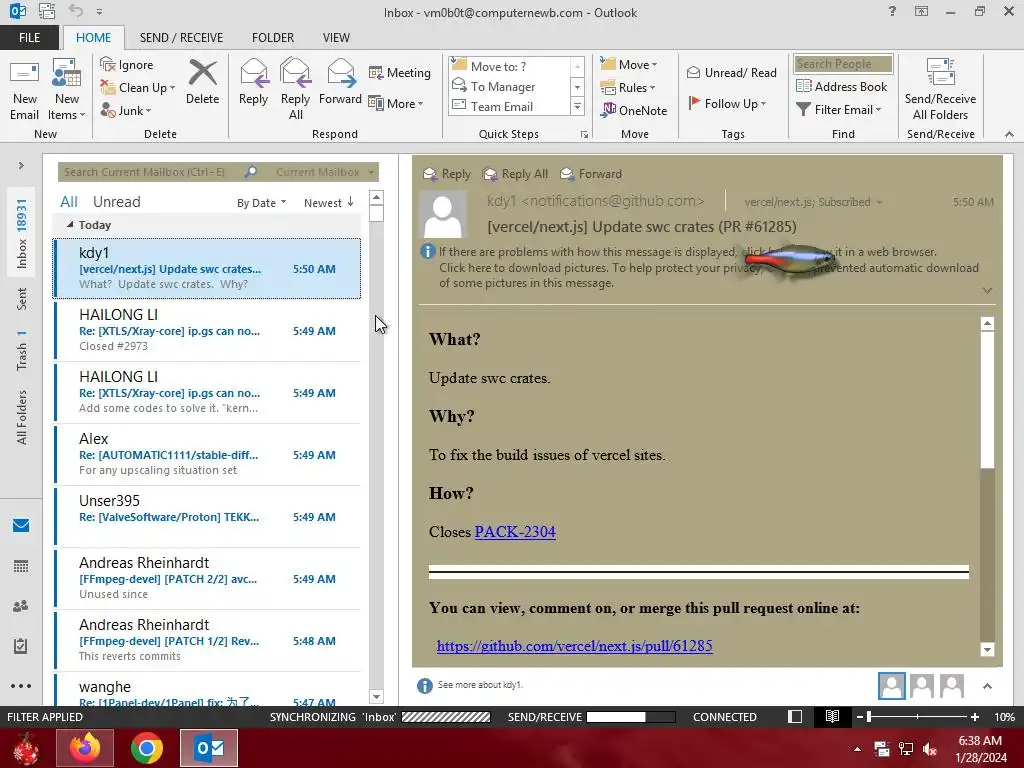
Task: Switch to the HOME tab
Action: (x=93, y=38)
